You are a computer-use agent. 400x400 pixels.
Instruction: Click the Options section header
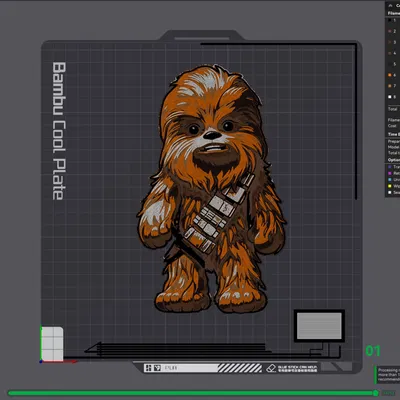(x=394, y=160)
